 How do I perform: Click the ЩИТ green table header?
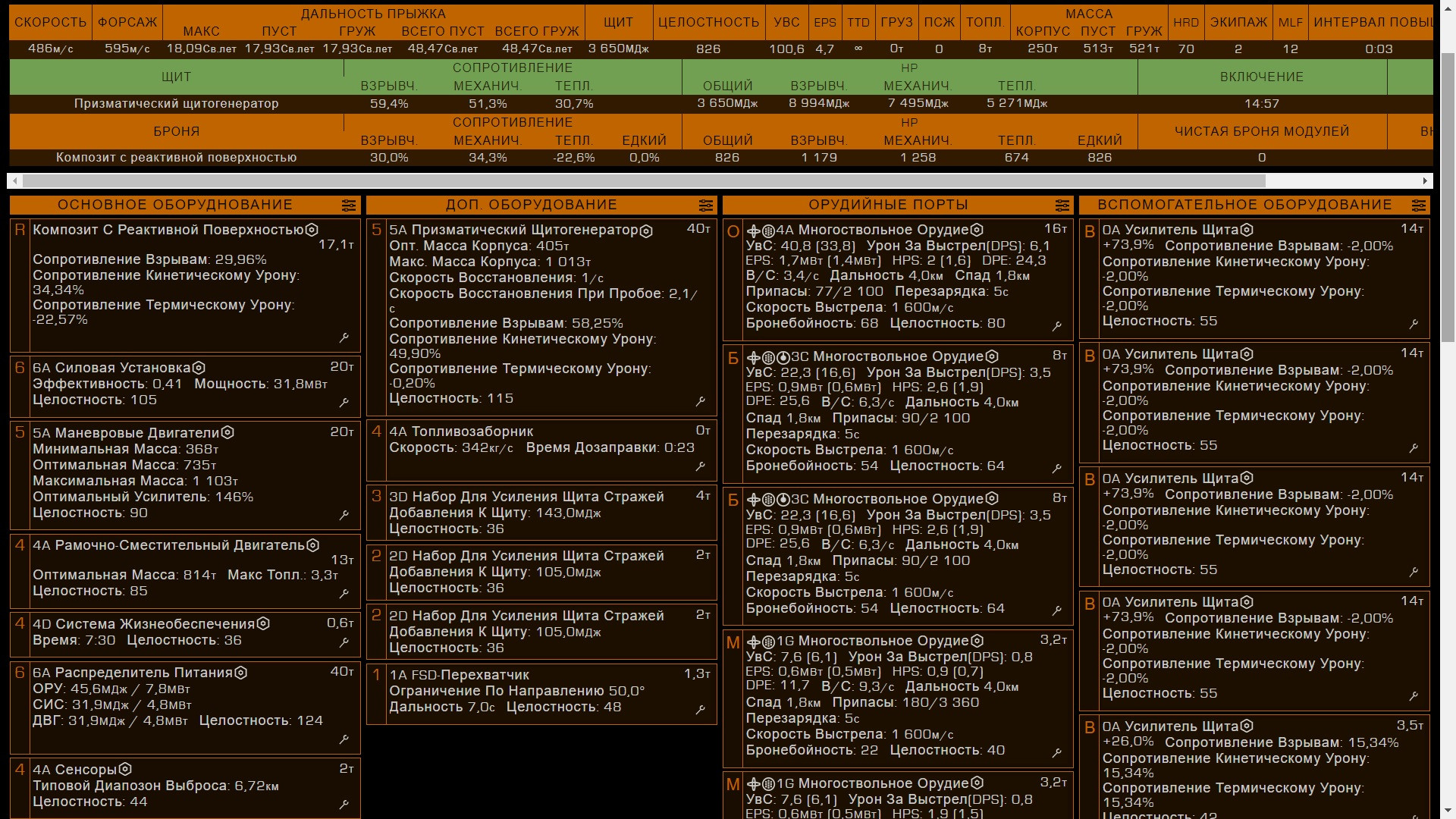click(176, 77)
